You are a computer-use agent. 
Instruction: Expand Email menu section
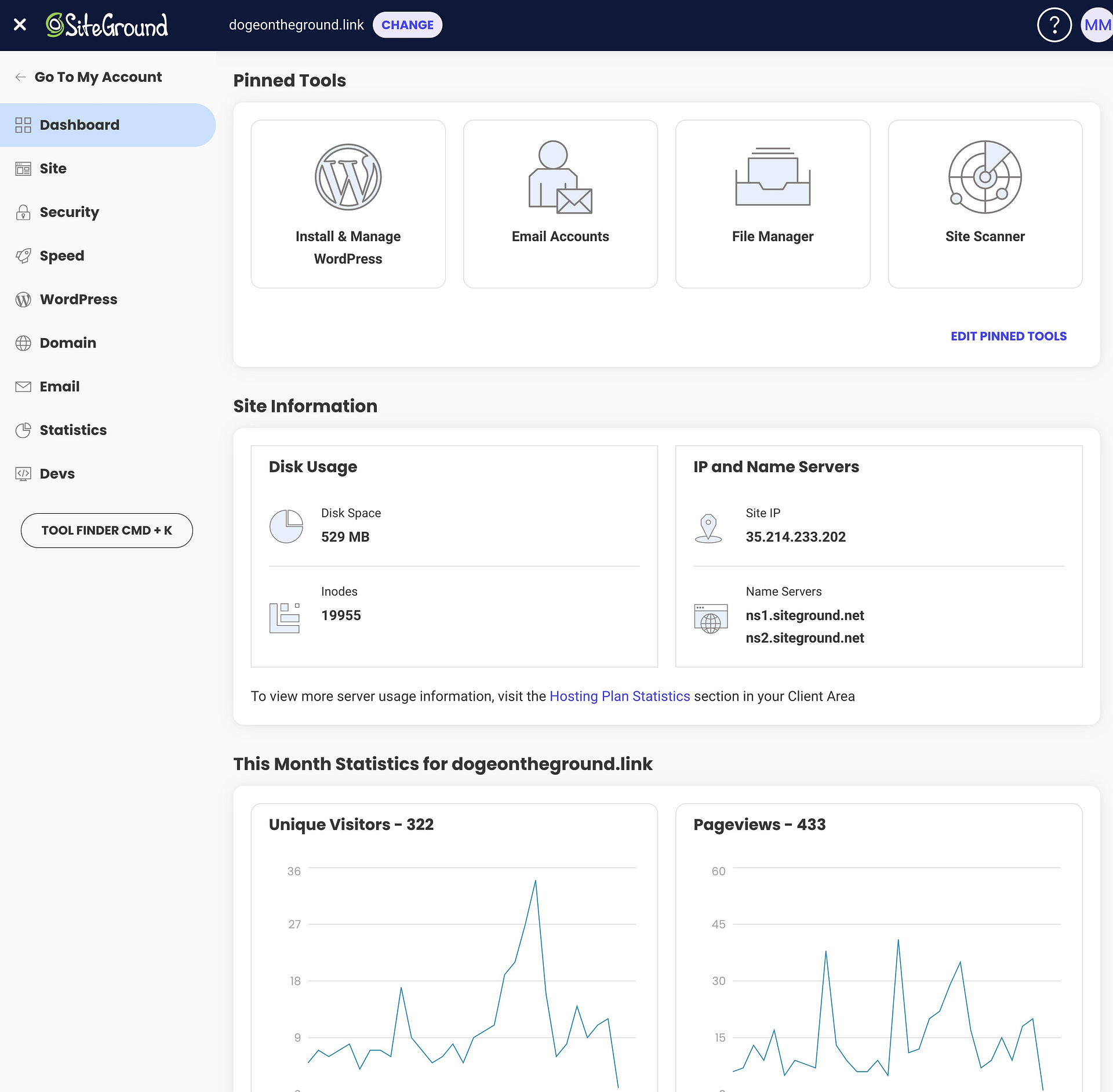click(x=58, y=386)
